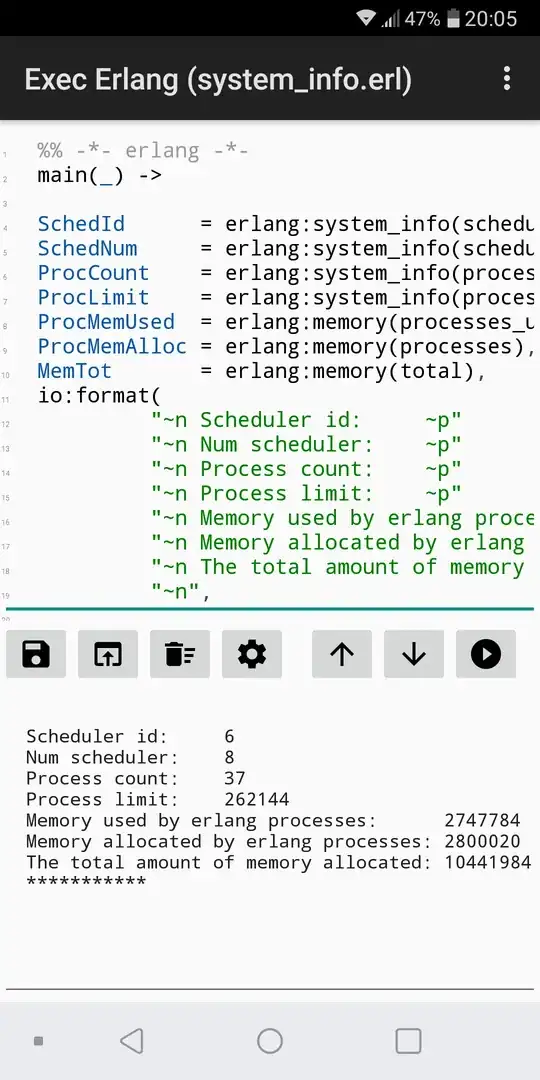Clear output with the trash list icon
Viewport: 540px width, 1080px height.
click(x=180, y=654)
